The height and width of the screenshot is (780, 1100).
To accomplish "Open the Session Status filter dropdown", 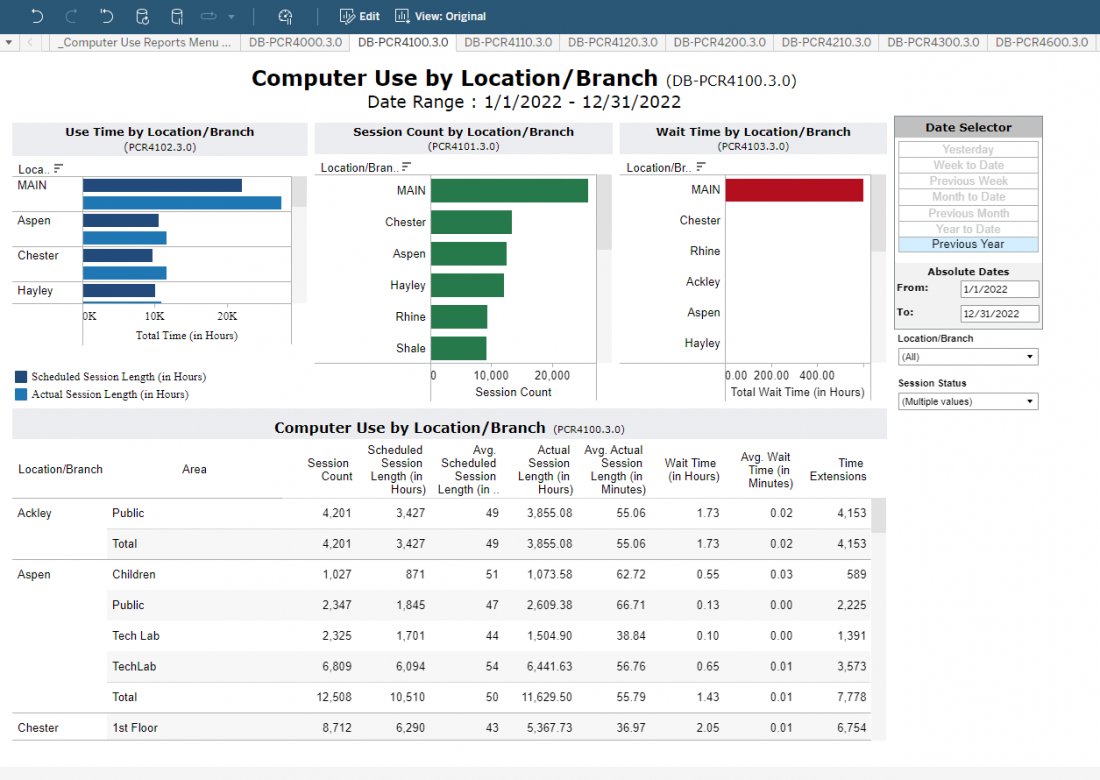I will (967, 402).
